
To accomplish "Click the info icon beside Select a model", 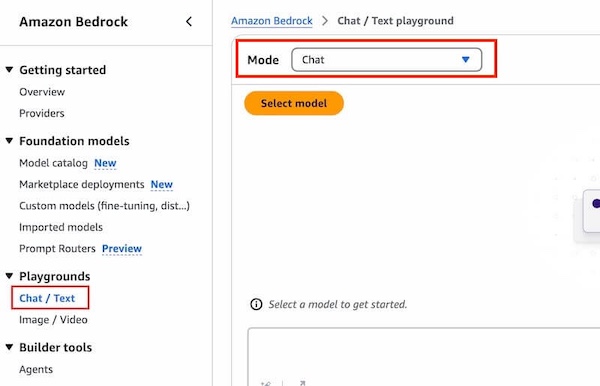I will pos(256,305).
